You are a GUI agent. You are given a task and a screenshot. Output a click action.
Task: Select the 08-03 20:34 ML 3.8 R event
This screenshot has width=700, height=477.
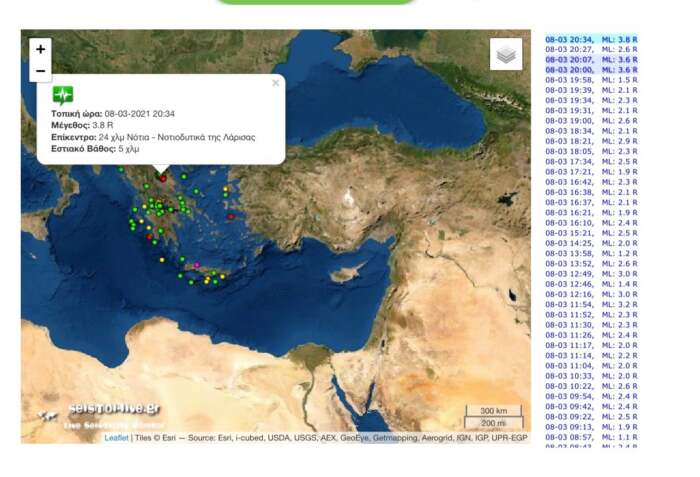[x=590, y=39]
